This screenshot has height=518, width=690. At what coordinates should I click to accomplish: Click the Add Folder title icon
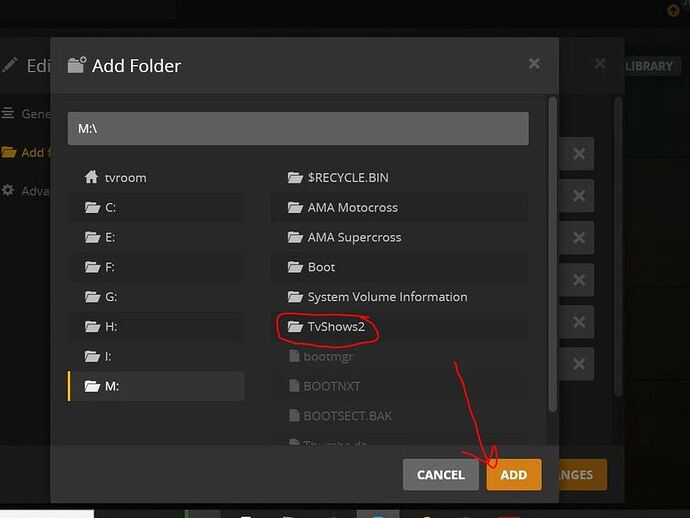click(x=77, y=65)
